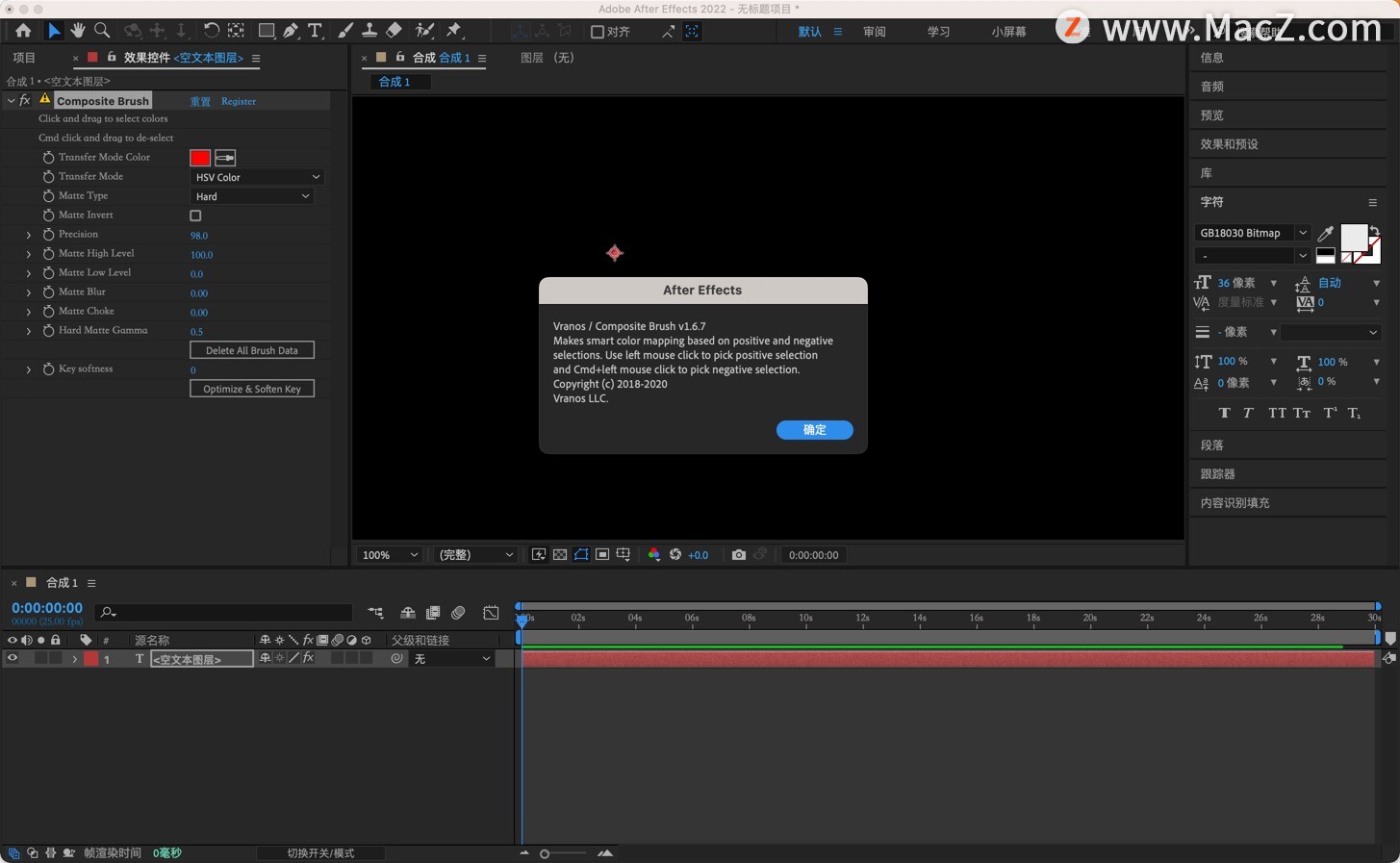The width and height of the screenshot is (1400, 863).
Task: Click the composition mini-flowchart icon
Action: click(375, 613)
